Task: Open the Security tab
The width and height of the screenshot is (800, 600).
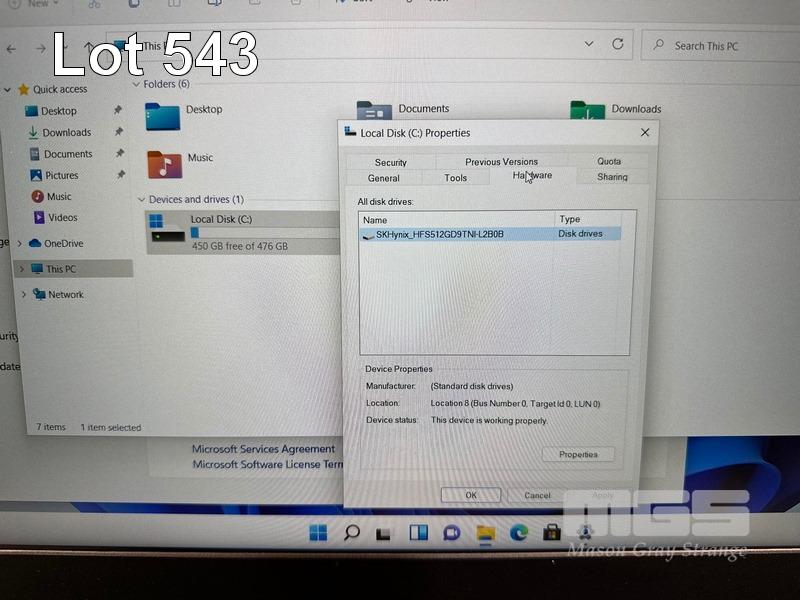Action: coord(390,162)
